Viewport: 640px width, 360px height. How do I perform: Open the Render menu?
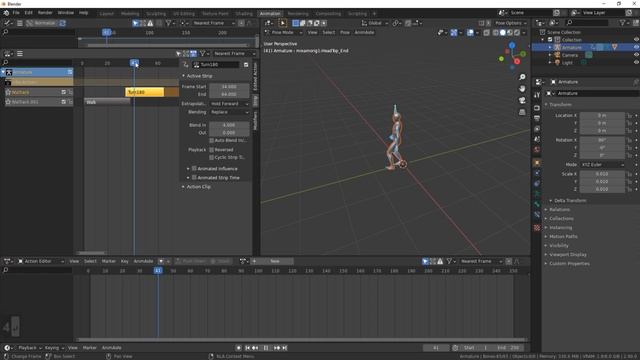click(x=45, y=13)
